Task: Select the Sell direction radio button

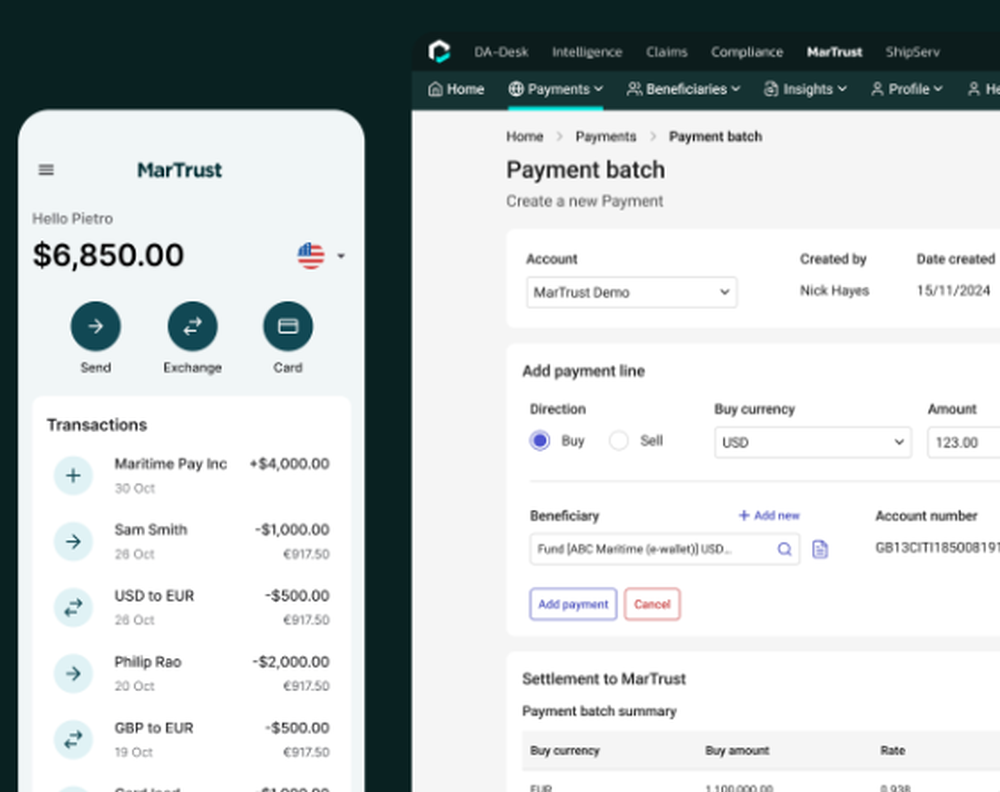Action: (619, 441)
